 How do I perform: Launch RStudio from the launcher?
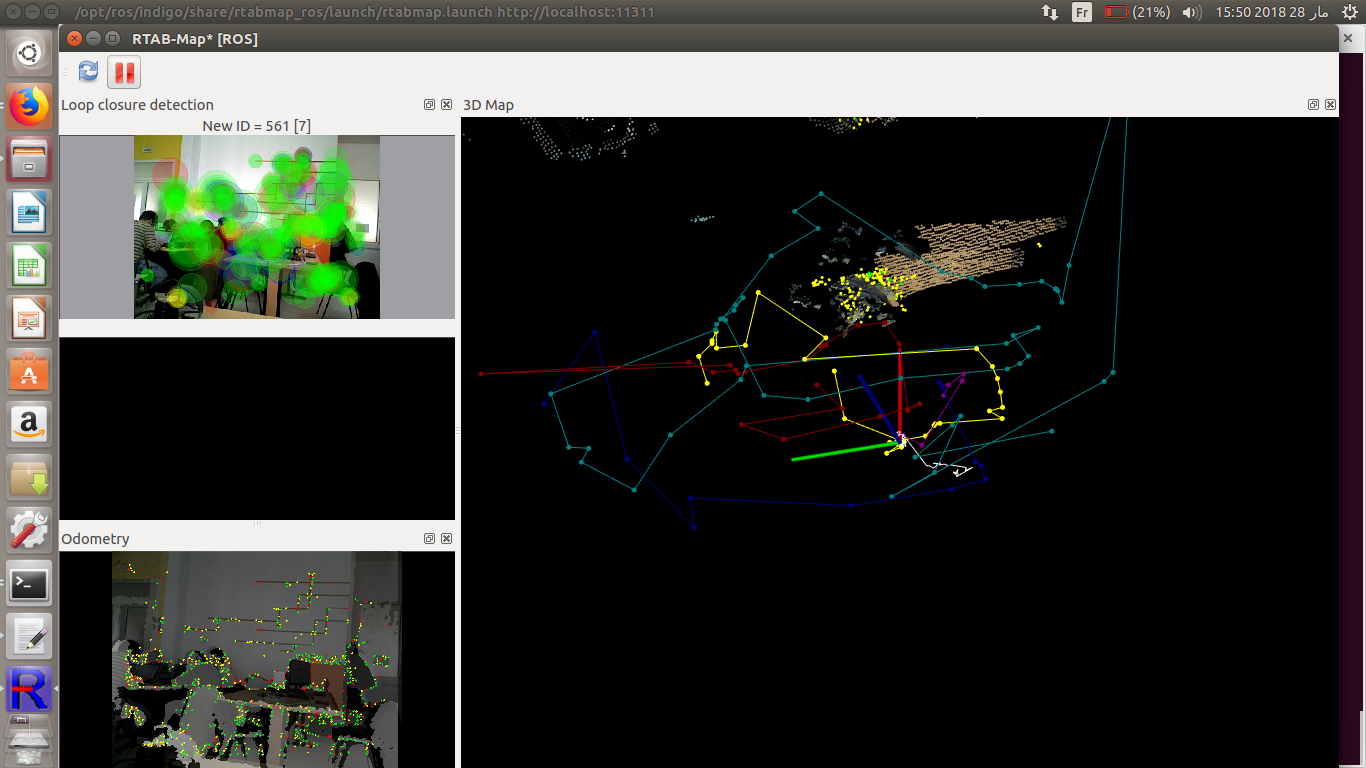28,689
